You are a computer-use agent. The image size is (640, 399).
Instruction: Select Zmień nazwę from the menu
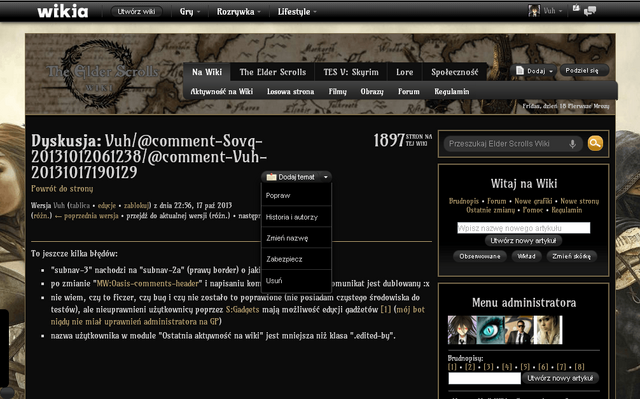click(x=296, y=238)
